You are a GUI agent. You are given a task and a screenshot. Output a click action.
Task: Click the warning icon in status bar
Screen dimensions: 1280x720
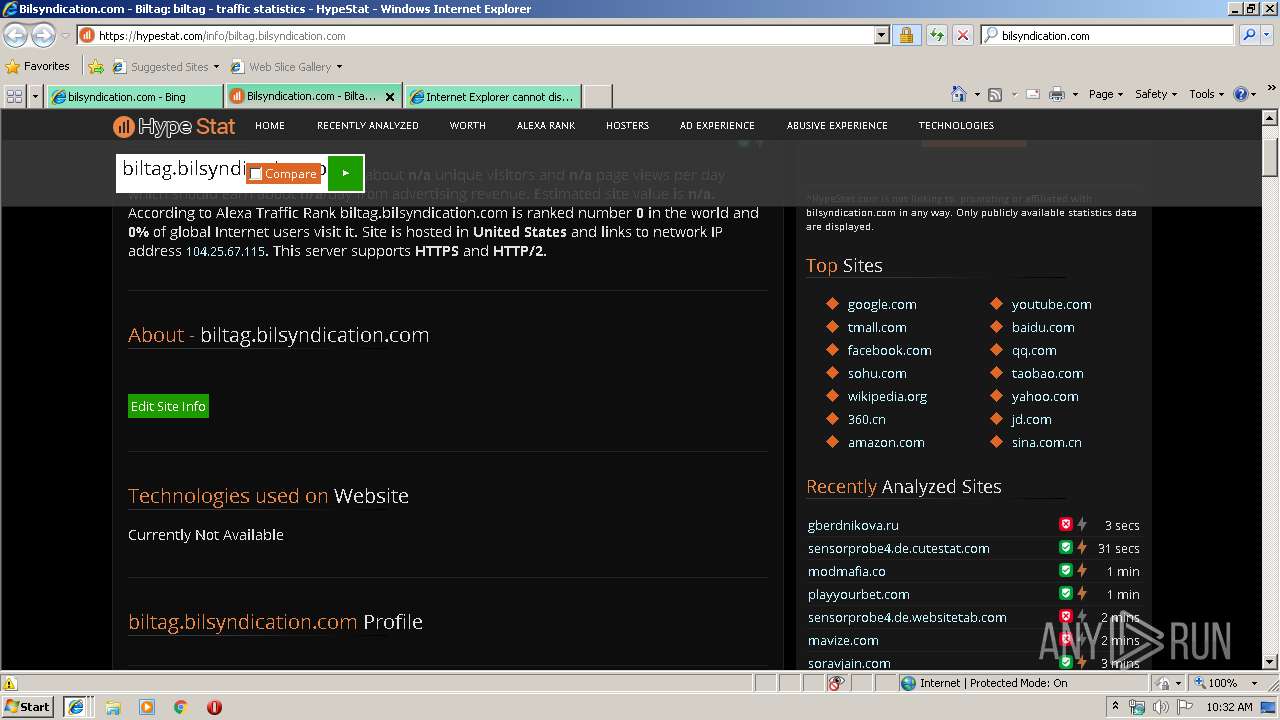pos(10,683)
